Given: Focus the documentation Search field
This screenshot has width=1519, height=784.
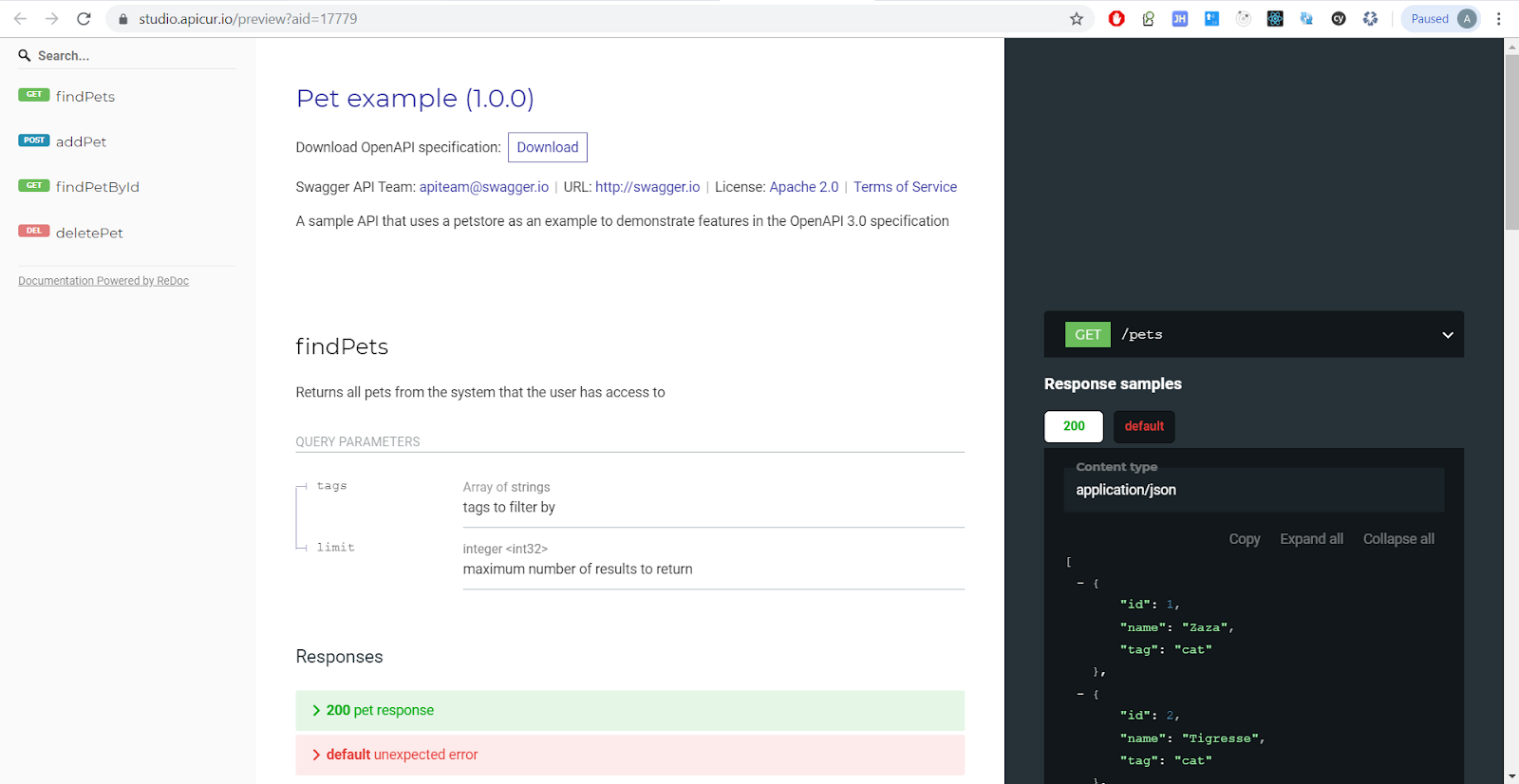Looking at the screenshot, I should (x=127, y=56).
